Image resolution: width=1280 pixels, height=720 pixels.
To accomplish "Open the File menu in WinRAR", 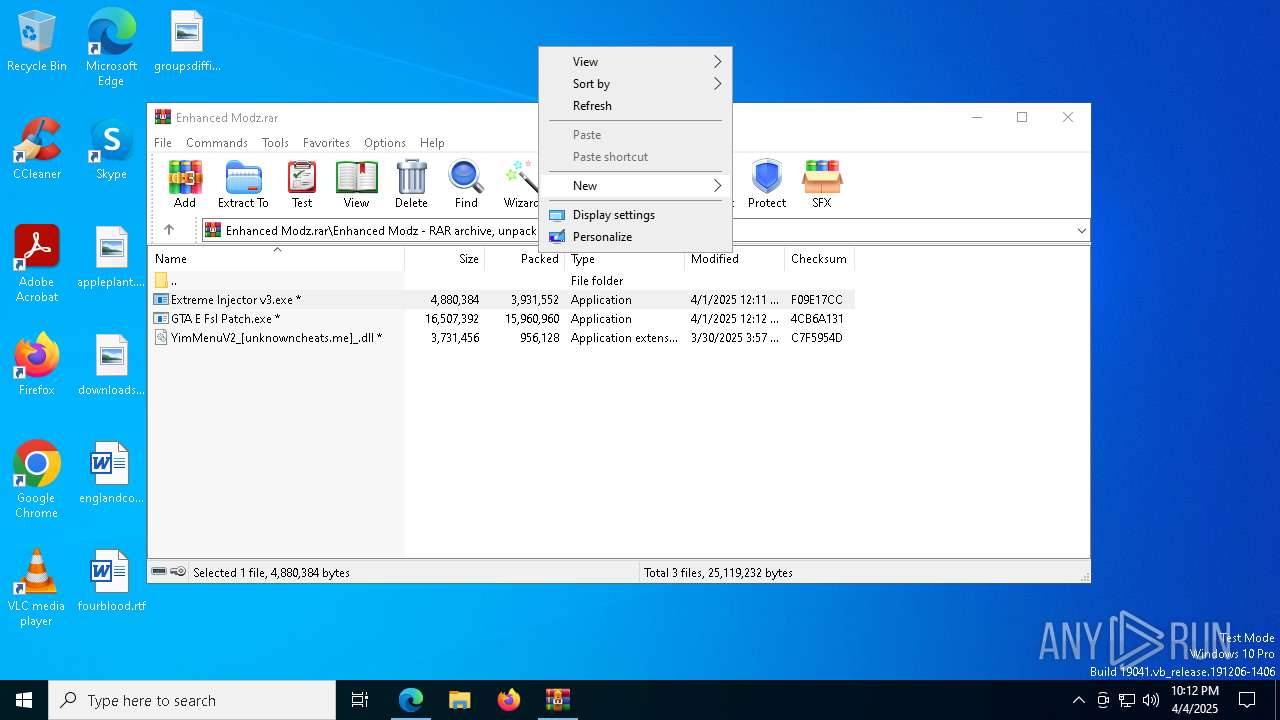I will pyautogui.click(x=163, y=143).
